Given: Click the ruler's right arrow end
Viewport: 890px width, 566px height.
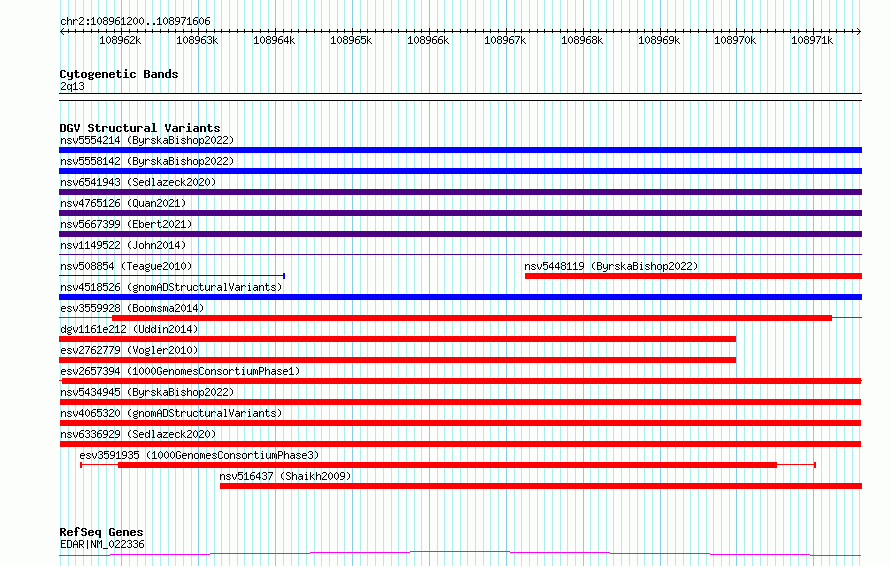Looking at the screenshot, I should [859, 31].
